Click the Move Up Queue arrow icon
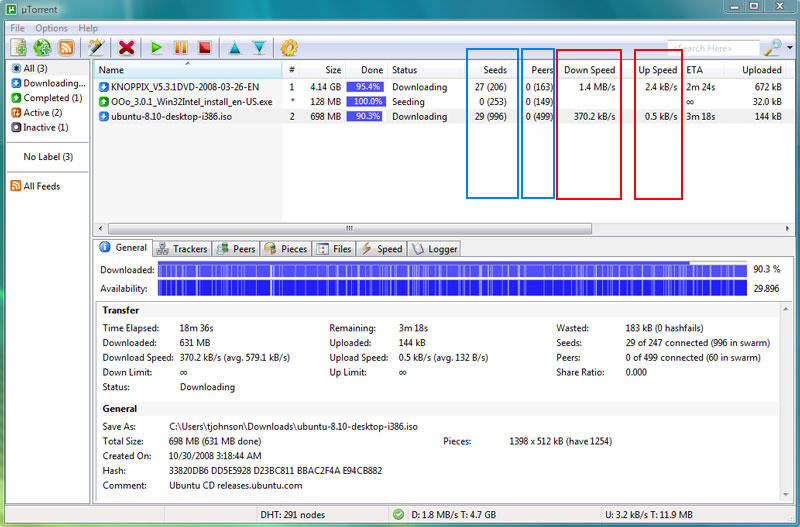 (235, 48)
